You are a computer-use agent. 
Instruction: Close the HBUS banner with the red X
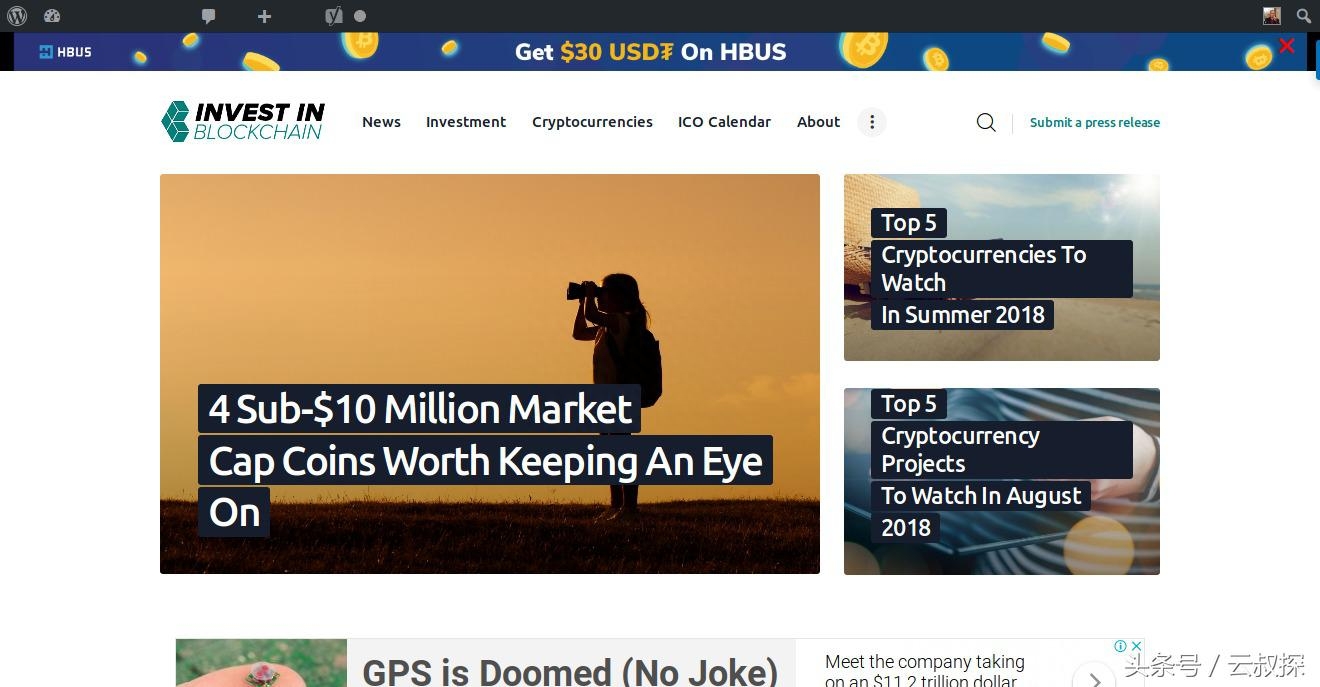[1287, 46]
